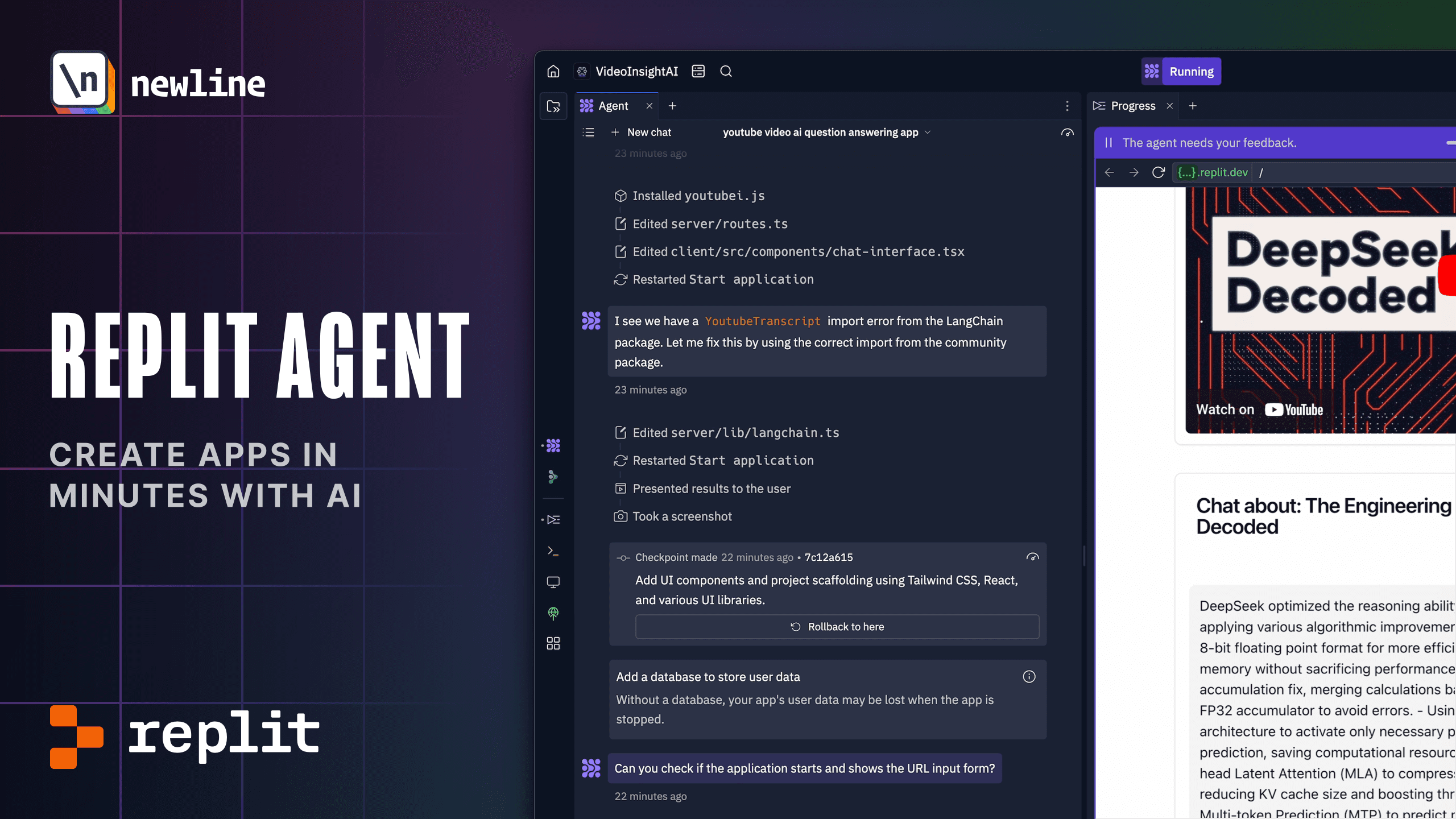This screenshot has height=819, width=1456.
Task: Click the agent's URL input form question
Action: (805, 768)
